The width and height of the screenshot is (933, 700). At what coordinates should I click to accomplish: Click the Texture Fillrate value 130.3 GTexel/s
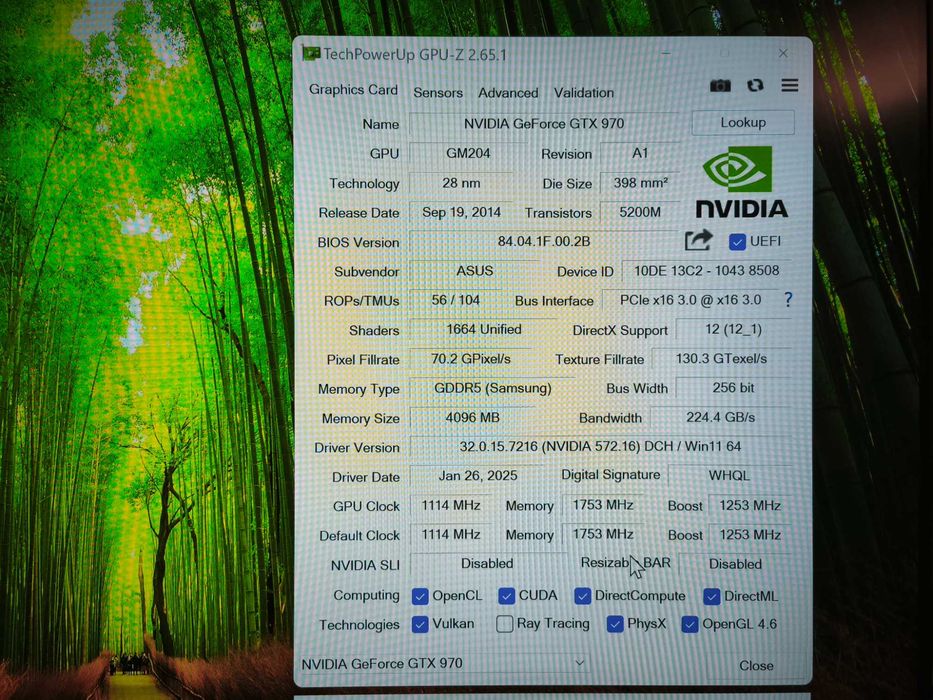(x=721, y=359)
